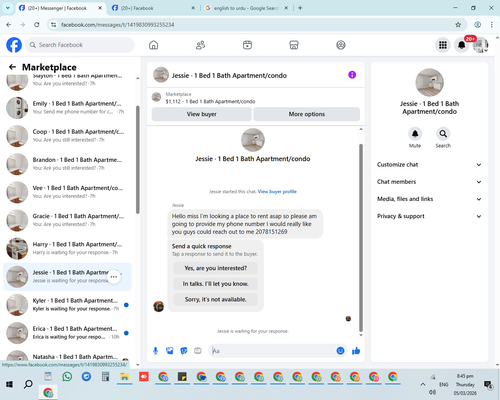The image size is (500, 400).
Task: Open the Groups icon in top navigation
Action: (341, 45)
